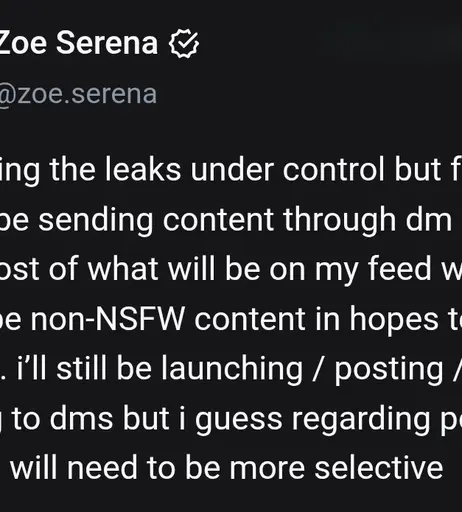Open the Zoe Serena profile name
462x512 pixels.
[x=79, y=43]
